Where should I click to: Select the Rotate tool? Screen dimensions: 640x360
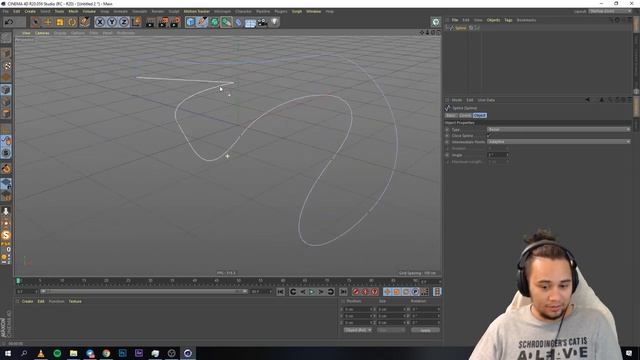72,22
